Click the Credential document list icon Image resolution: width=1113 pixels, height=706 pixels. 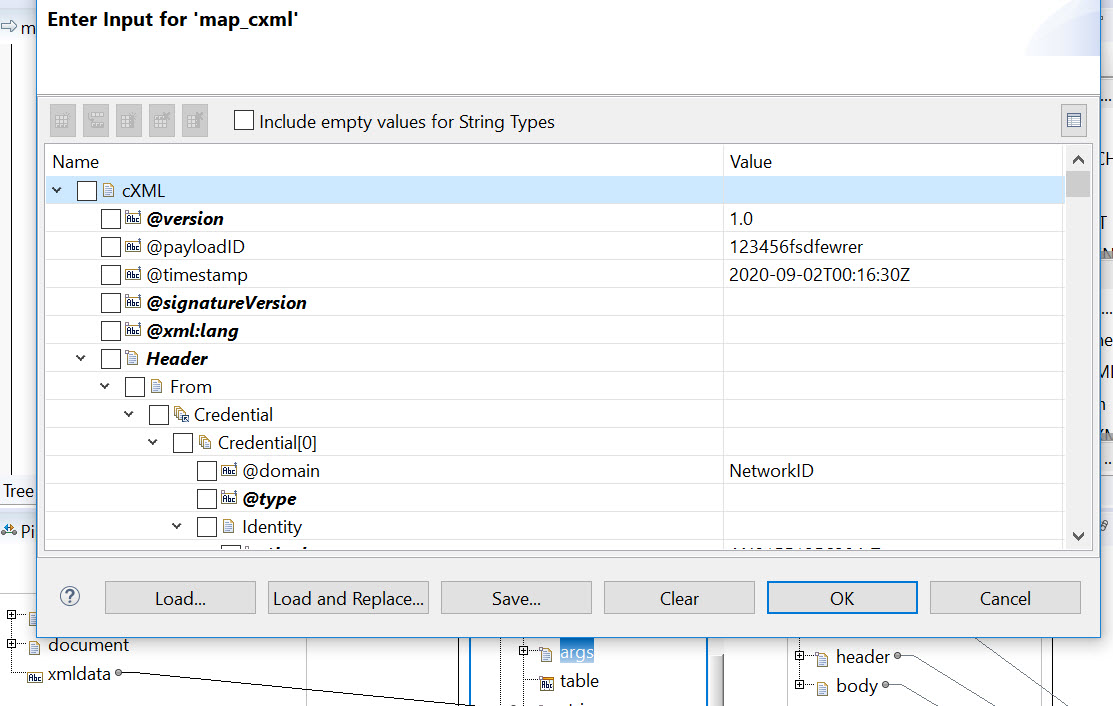pyautogui.click(x=182, y=414)
